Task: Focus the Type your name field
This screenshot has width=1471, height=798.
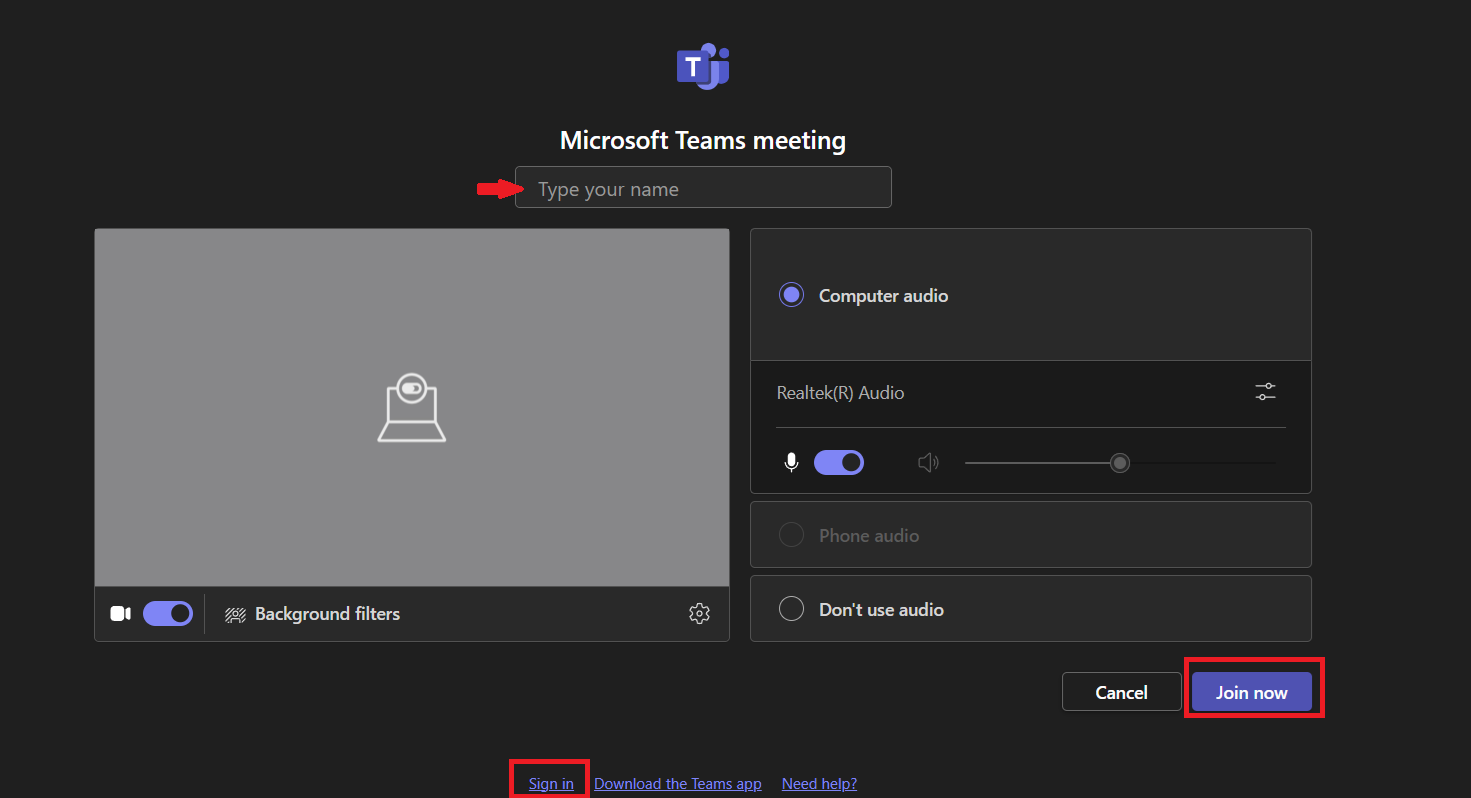Action: coord(703,188)
